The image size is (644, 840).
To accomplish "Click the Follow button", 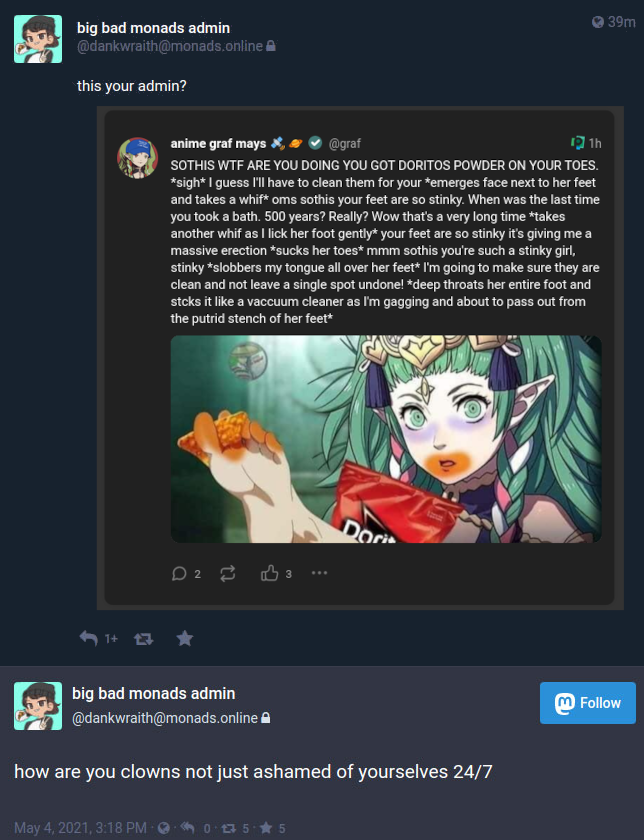I will point(588,703).
